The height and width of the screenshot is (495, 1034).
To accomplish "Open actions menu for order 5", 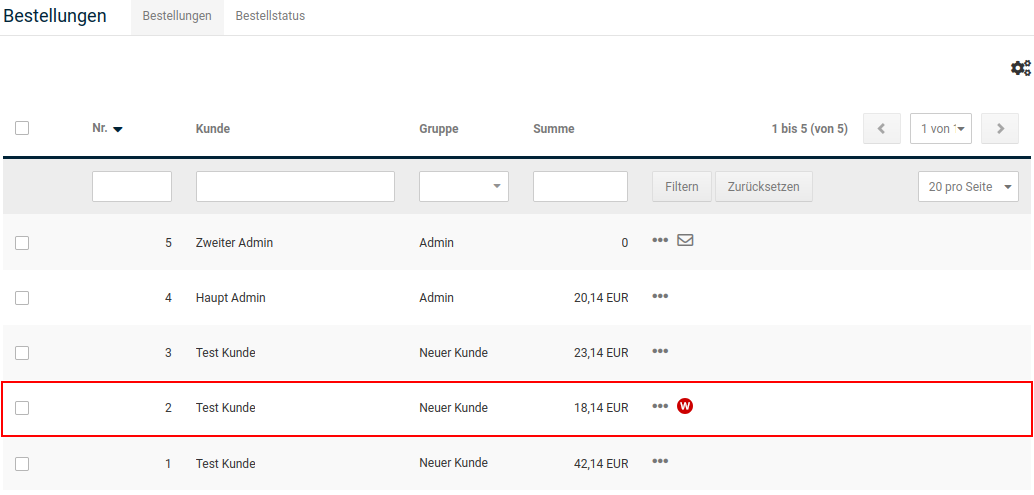I will pyautogui.click(x=660, y=241).
